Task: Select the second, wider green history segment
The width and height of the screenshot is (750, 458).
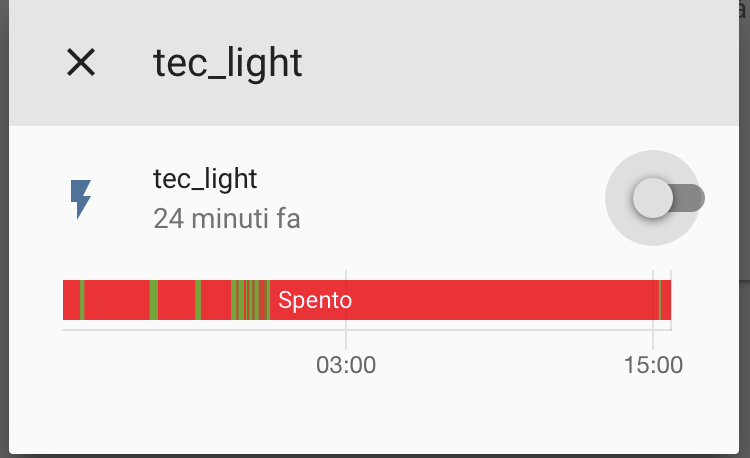Action: [x=154, y=300]
